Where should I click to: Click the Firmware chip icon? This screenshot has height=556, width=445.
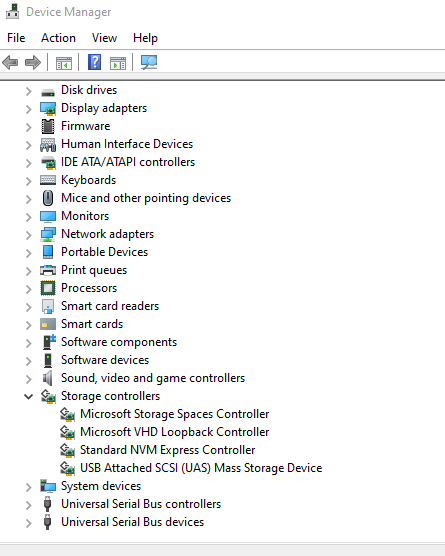tap(48, 127)
